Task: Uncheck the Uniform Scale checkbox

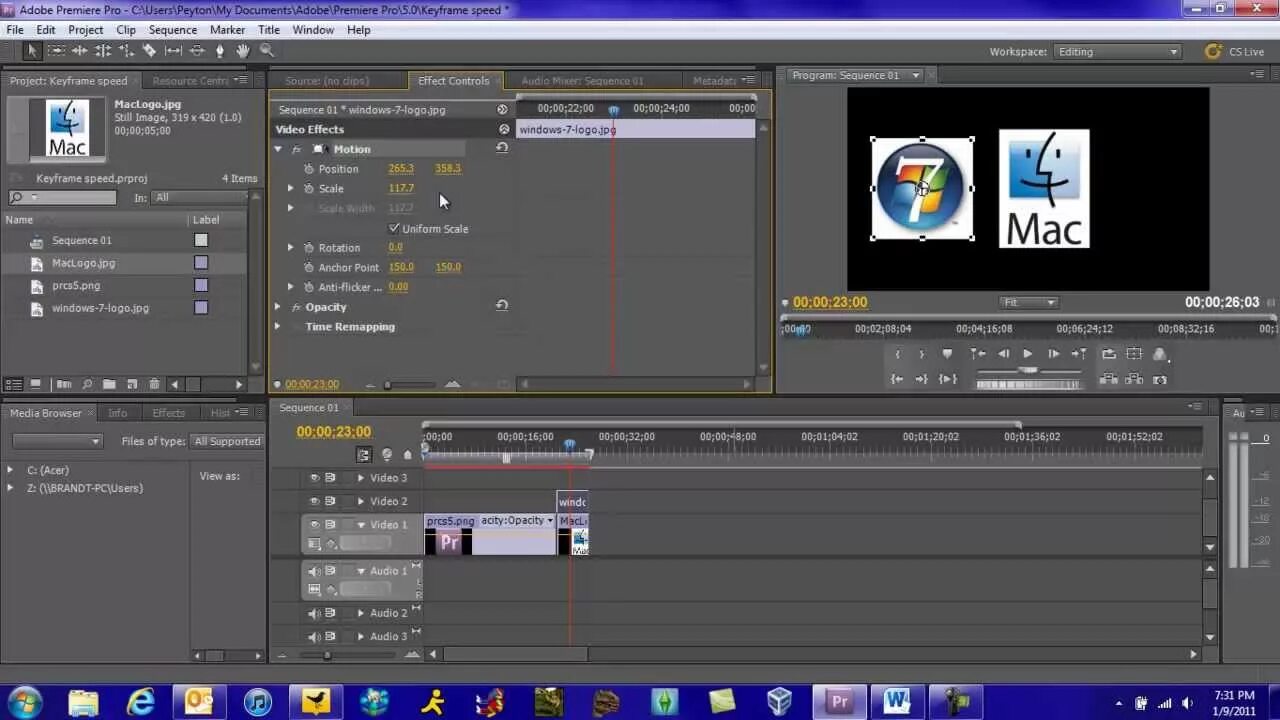Action: tap(394, 228)
